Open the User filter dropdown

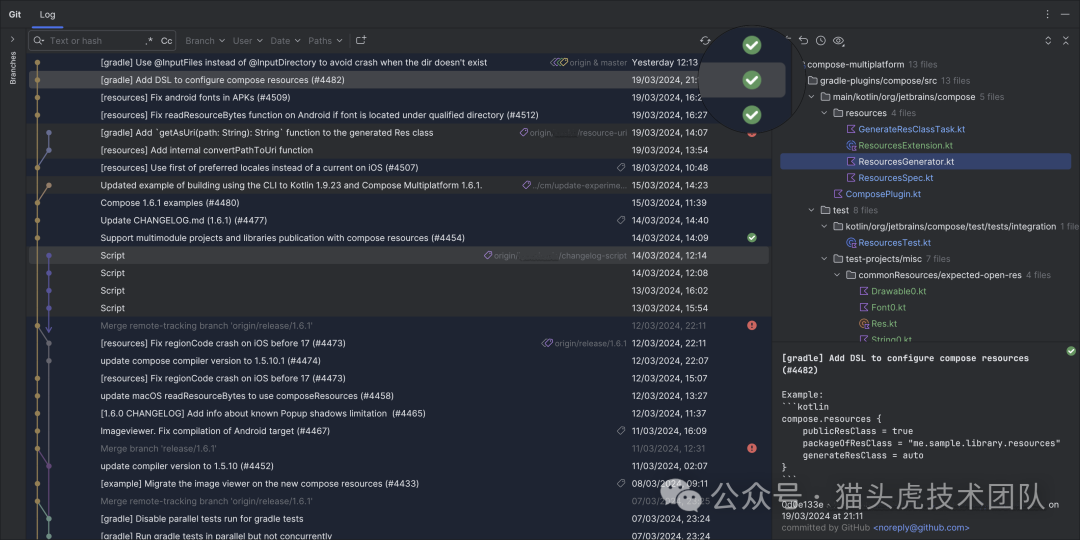point(247,41)
